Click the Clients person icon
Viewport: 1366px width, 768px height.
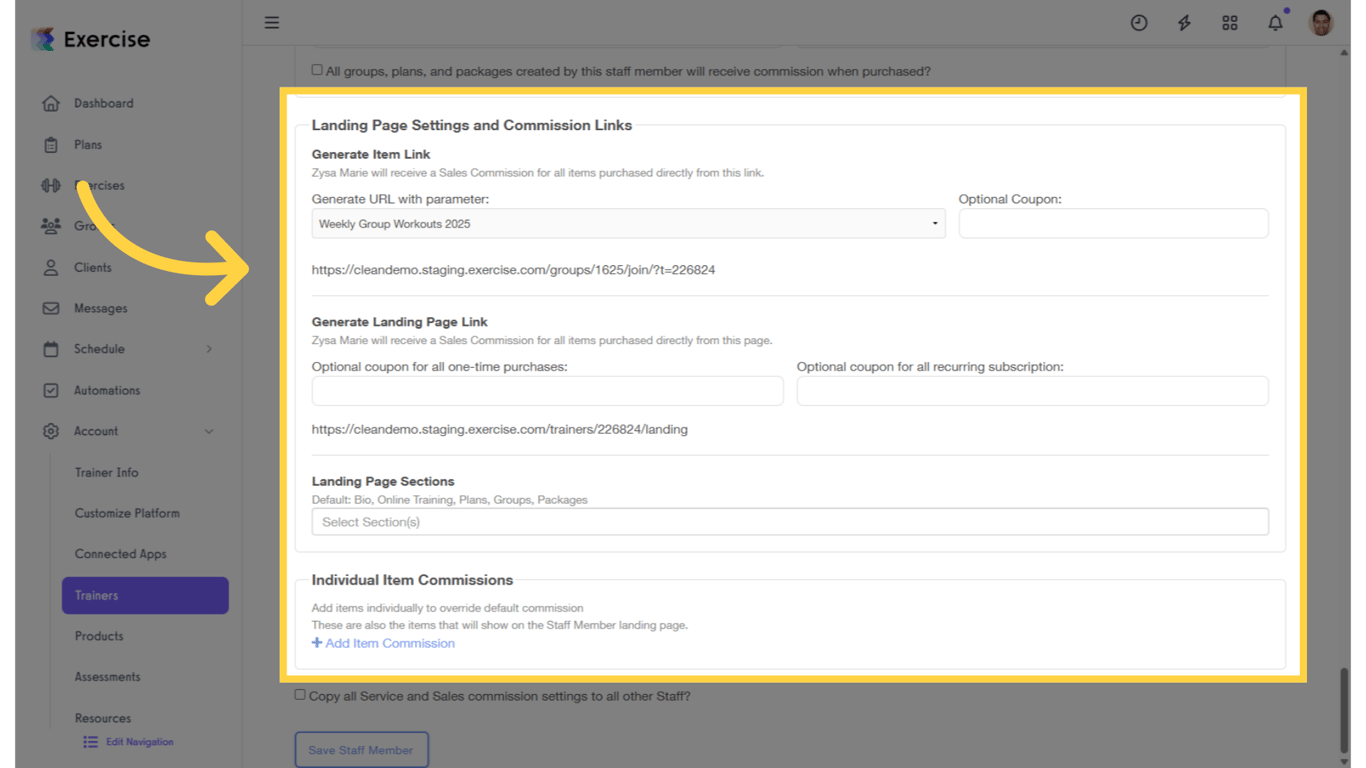(x=50, y=267)
